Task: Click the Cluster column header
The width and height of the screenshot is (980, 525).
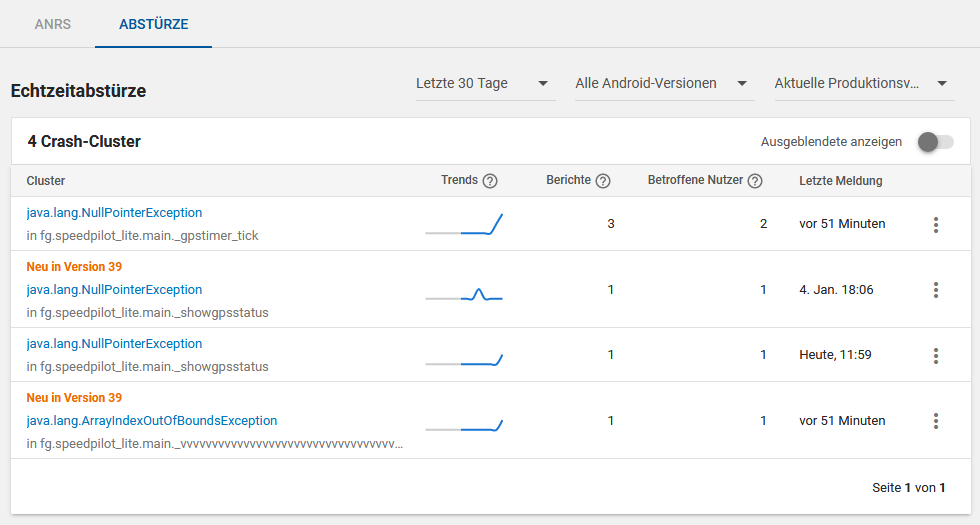Action: click(x=46, y=181)
